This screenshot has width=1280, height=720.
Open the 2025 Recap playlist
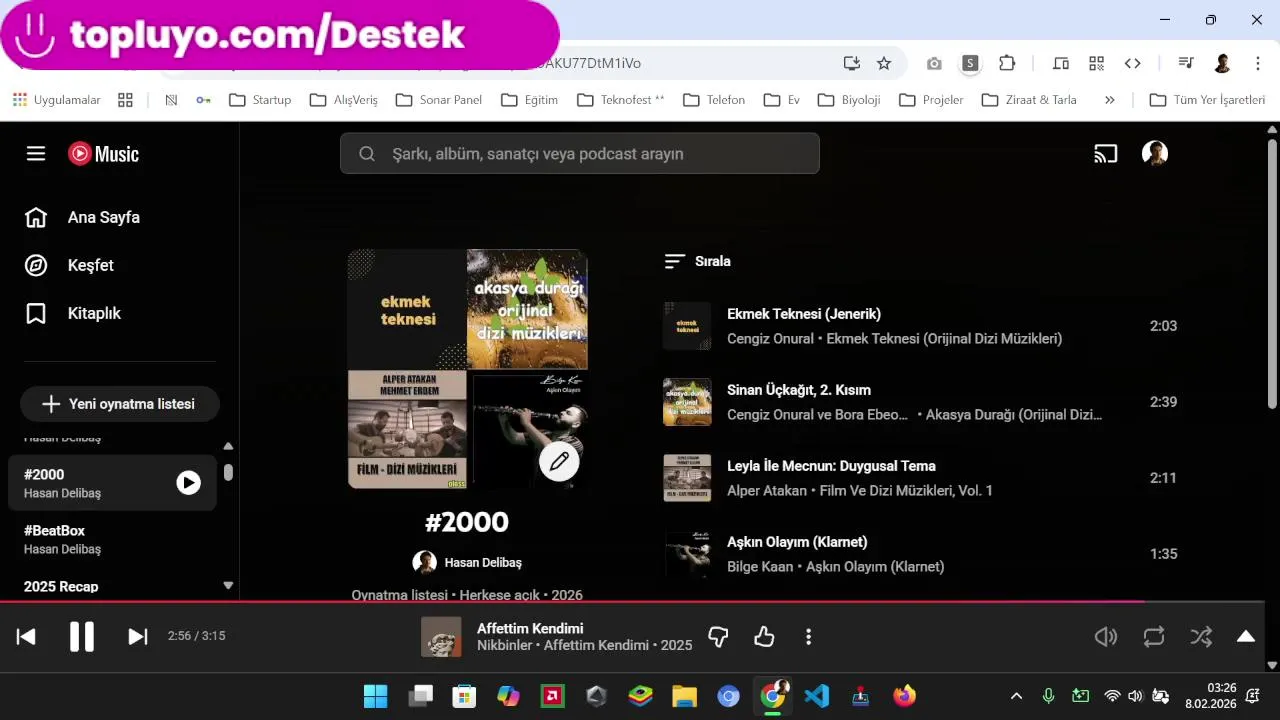click(112, 586)
